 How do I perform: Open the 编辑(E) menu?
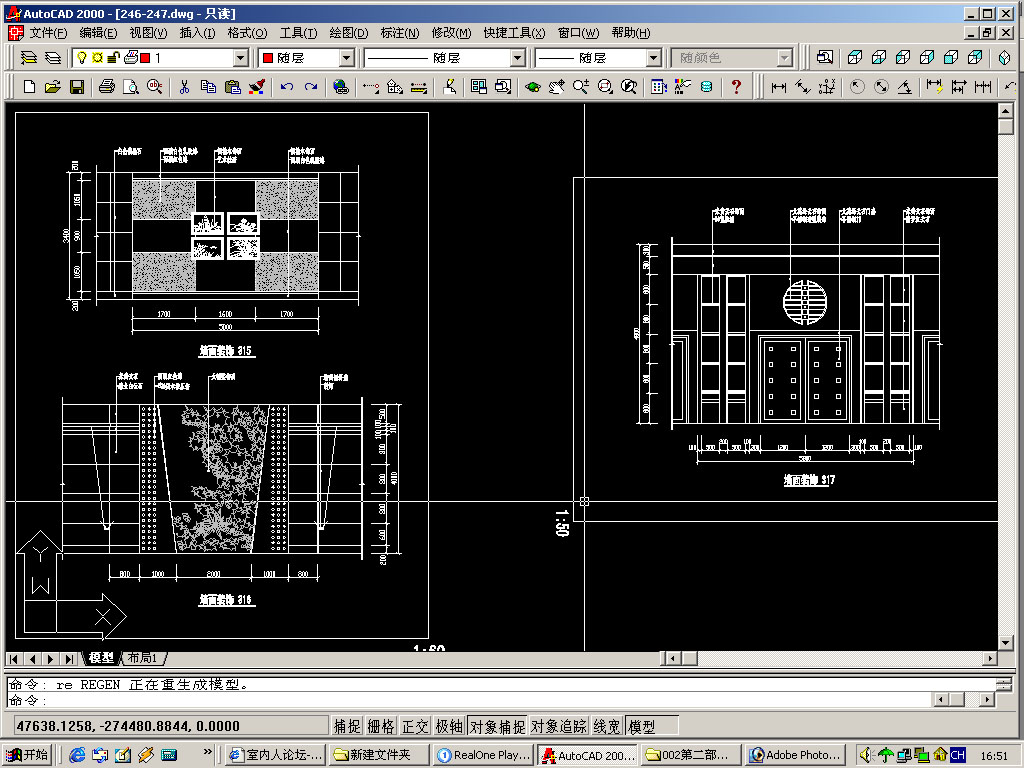point(98,33)
